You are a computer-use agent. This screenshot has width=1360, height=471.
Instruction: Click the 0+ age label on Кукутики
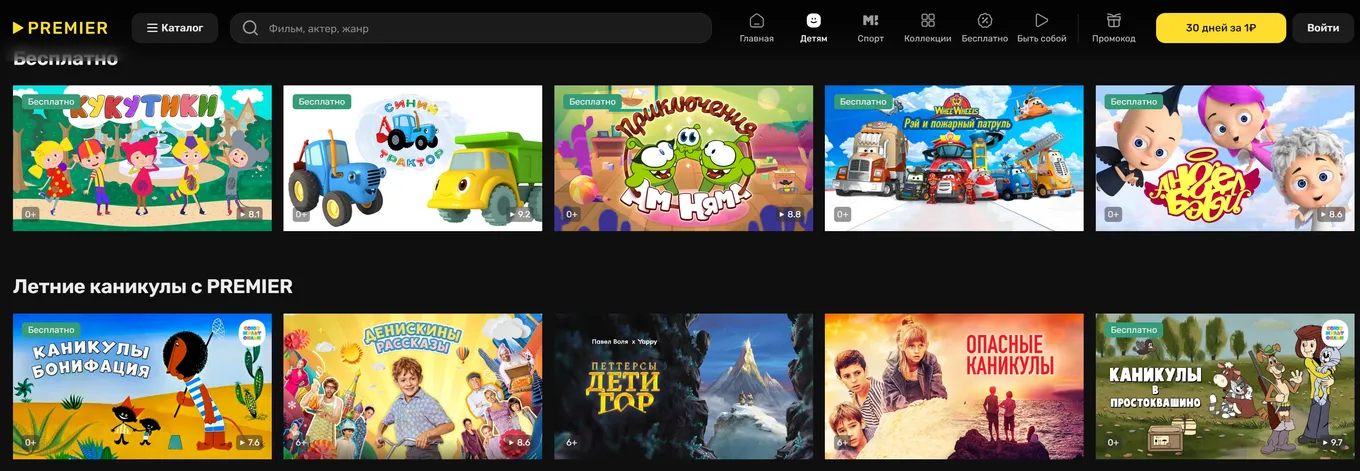(x=31, y=214)
